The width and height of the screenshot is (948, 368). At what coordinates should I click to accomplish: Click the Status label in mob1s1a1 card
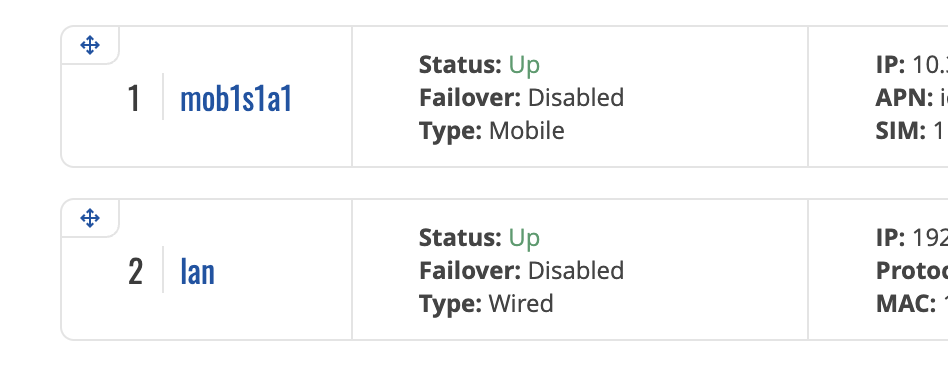click(x=460, y=65)
